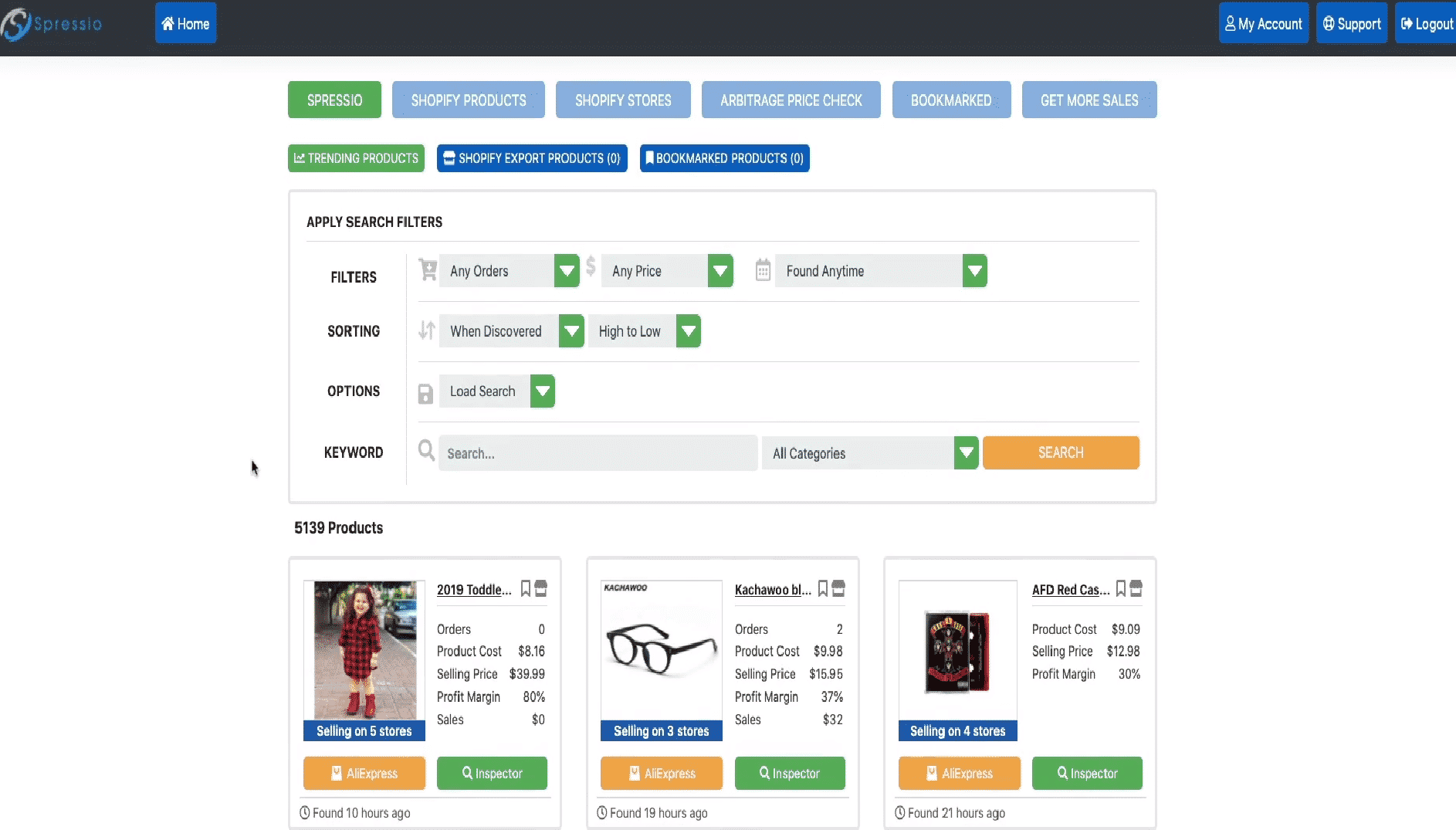Switch to the SPRESSIO tab
This screenshot has height=830, width=1456.
tap(334, 100)
